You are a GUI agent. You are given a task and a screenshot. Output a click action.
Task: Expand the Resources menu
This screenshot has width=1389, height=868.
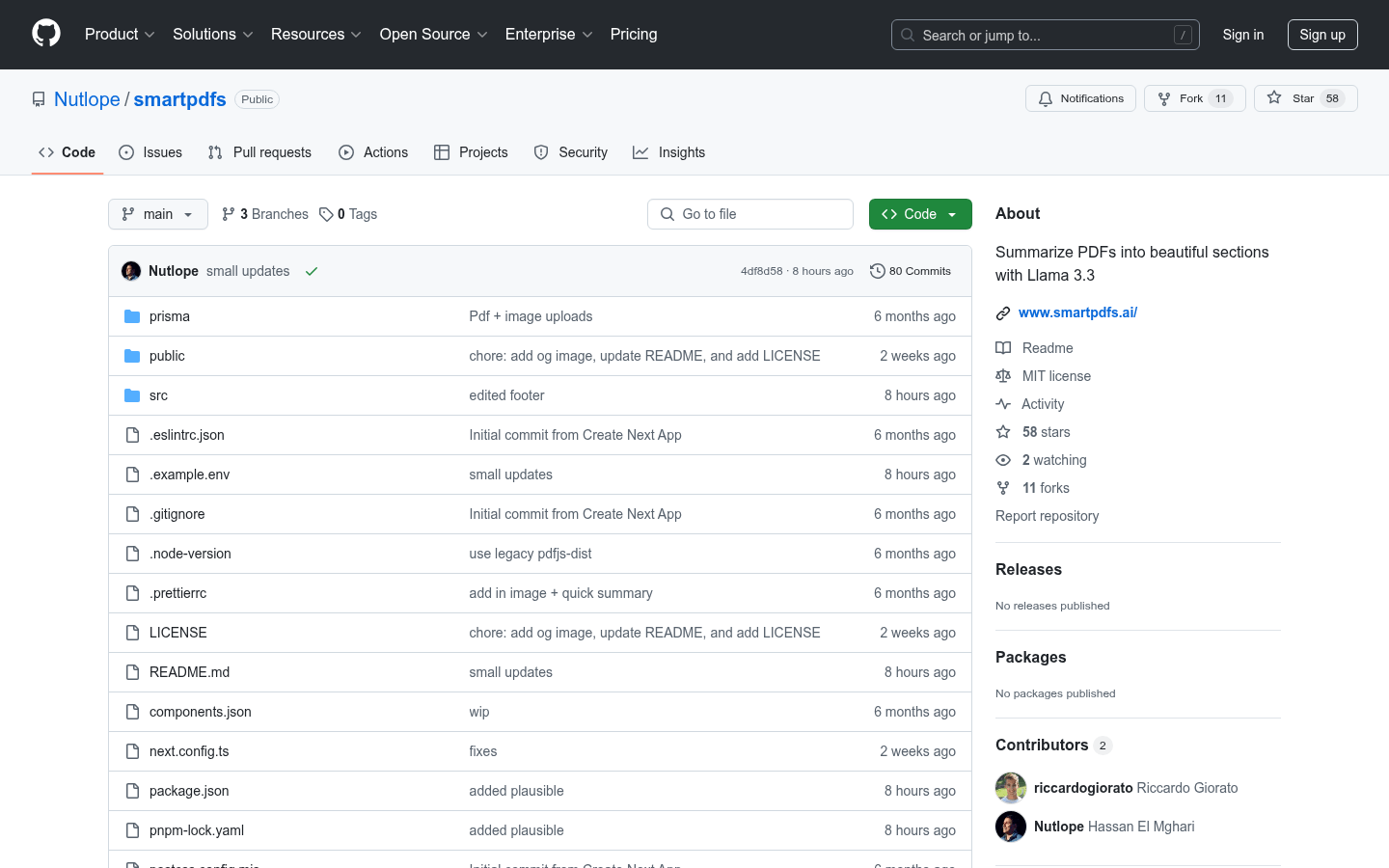[316, 34]
